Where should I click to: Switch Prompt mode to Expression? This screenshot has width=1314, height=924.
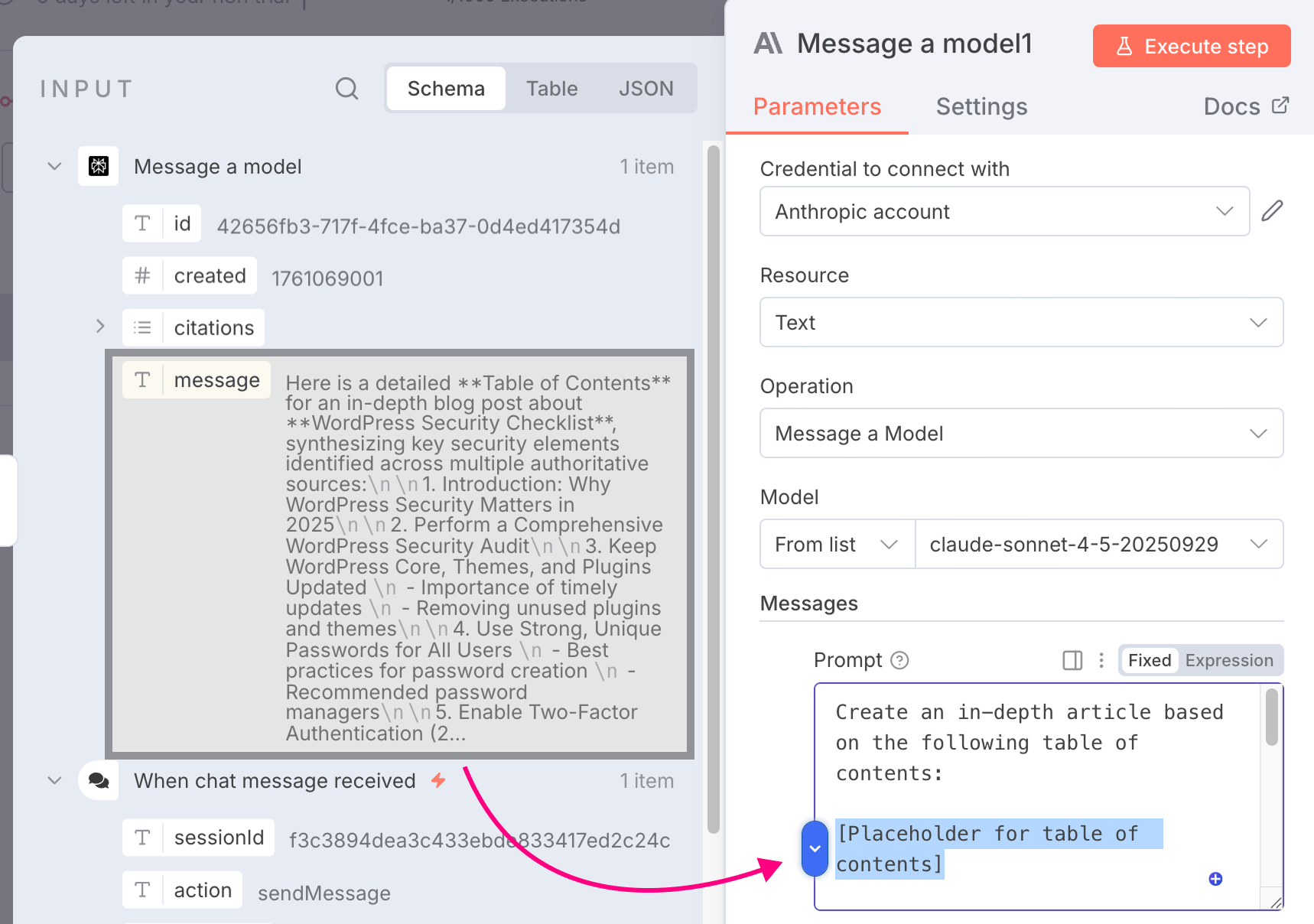tap(1228, 660)
